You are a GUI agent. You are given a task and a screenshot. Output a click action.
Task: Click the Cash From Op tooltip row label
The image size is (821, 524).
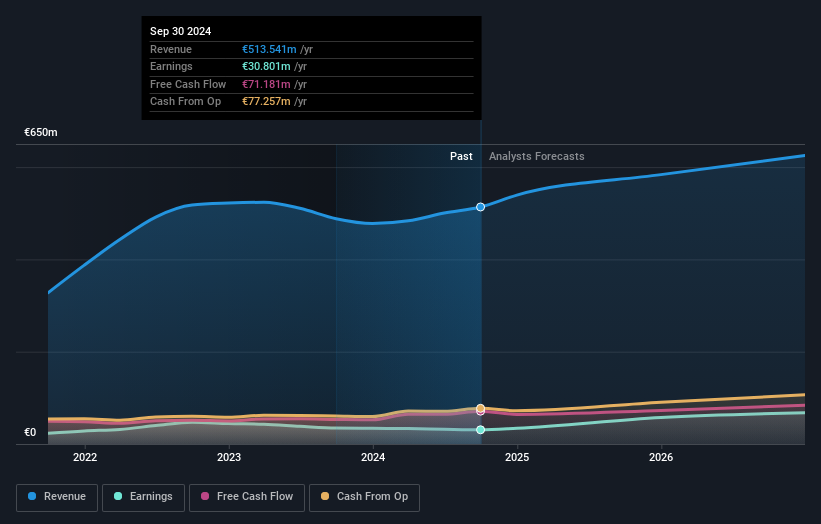185,102
